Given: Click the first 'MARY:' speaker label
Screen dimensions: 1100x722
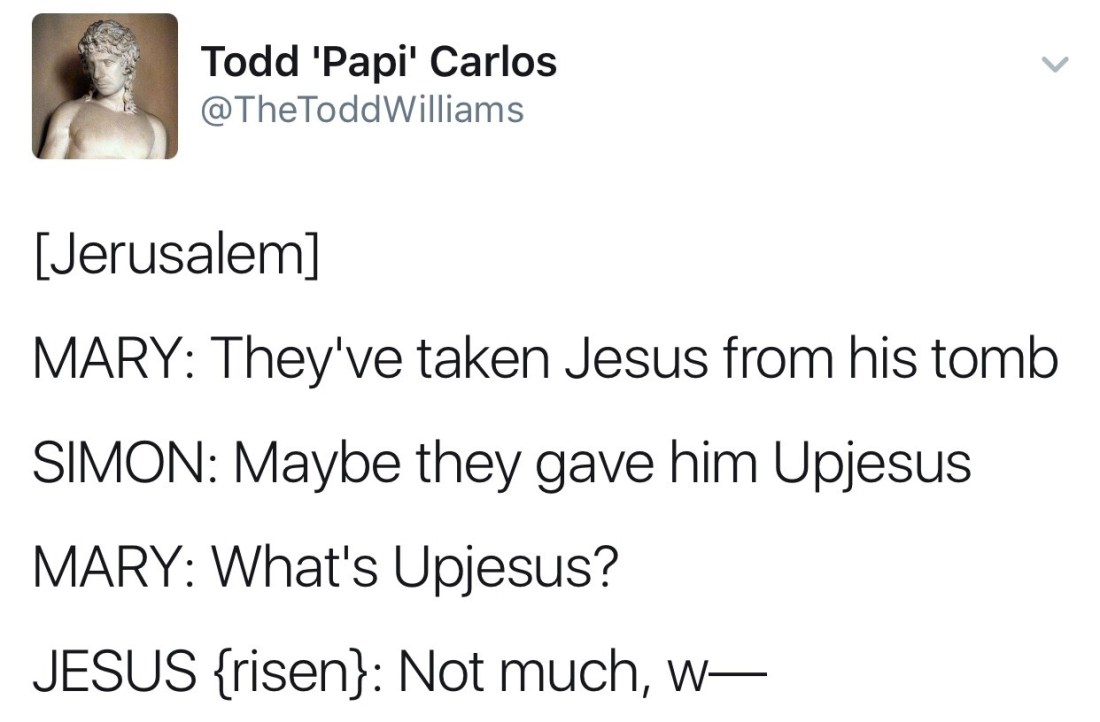Looking at the screenshot, I should point(112,360).
